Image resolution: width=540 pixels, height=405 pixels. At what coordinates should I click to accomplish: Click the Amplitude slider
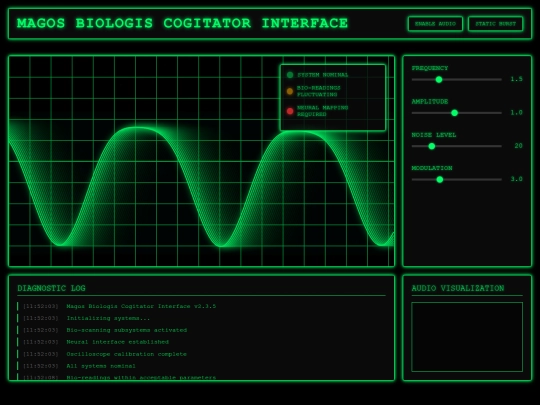[457, 113]
